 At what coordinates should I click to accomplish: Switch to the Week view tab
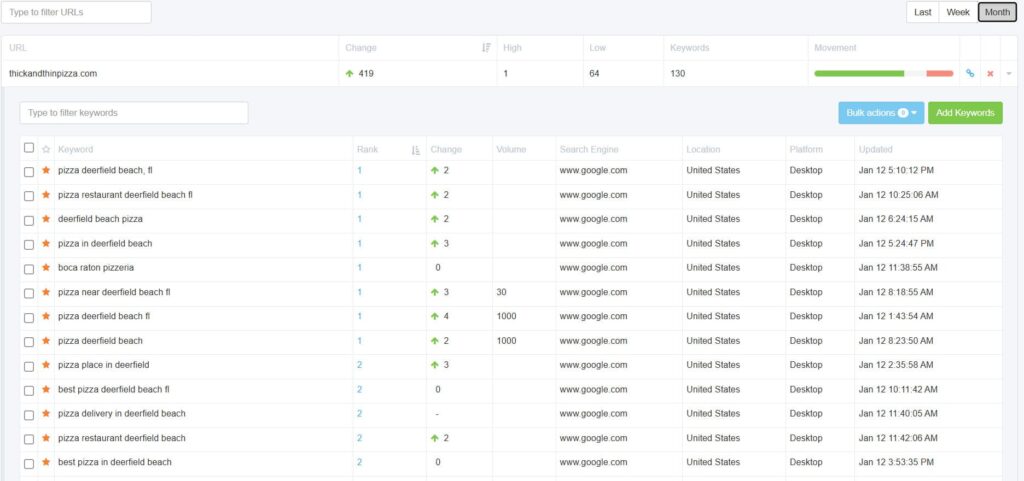[958, 12]
